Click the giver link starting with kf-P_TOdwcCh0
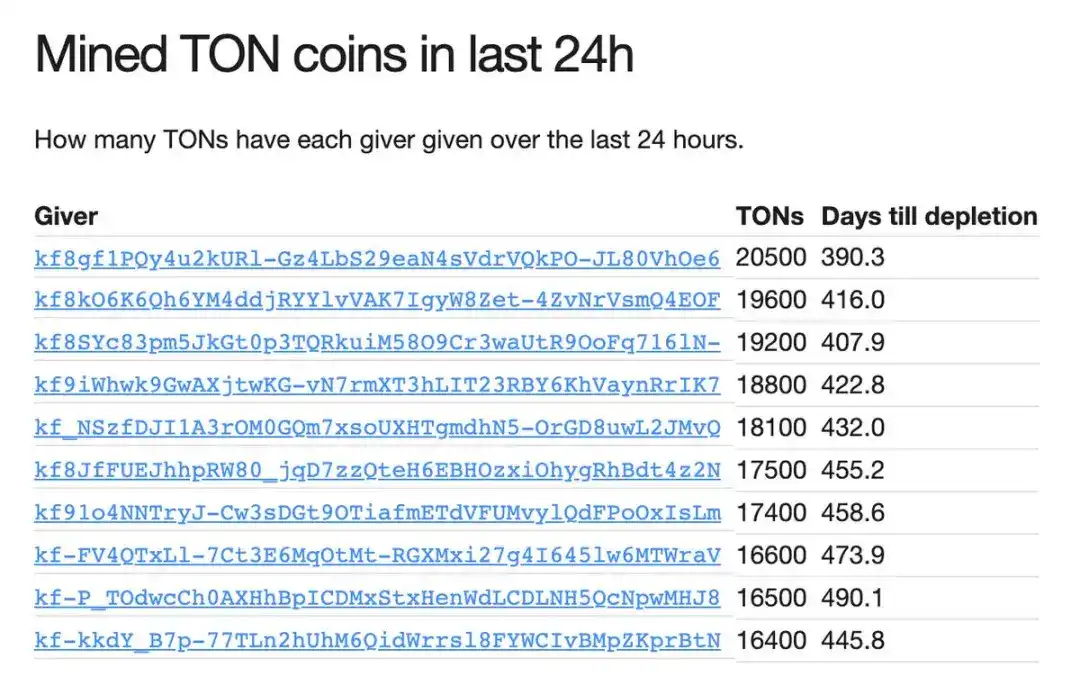The width and height of the screenshot is (1080, 695). click(x=375, y=597)
